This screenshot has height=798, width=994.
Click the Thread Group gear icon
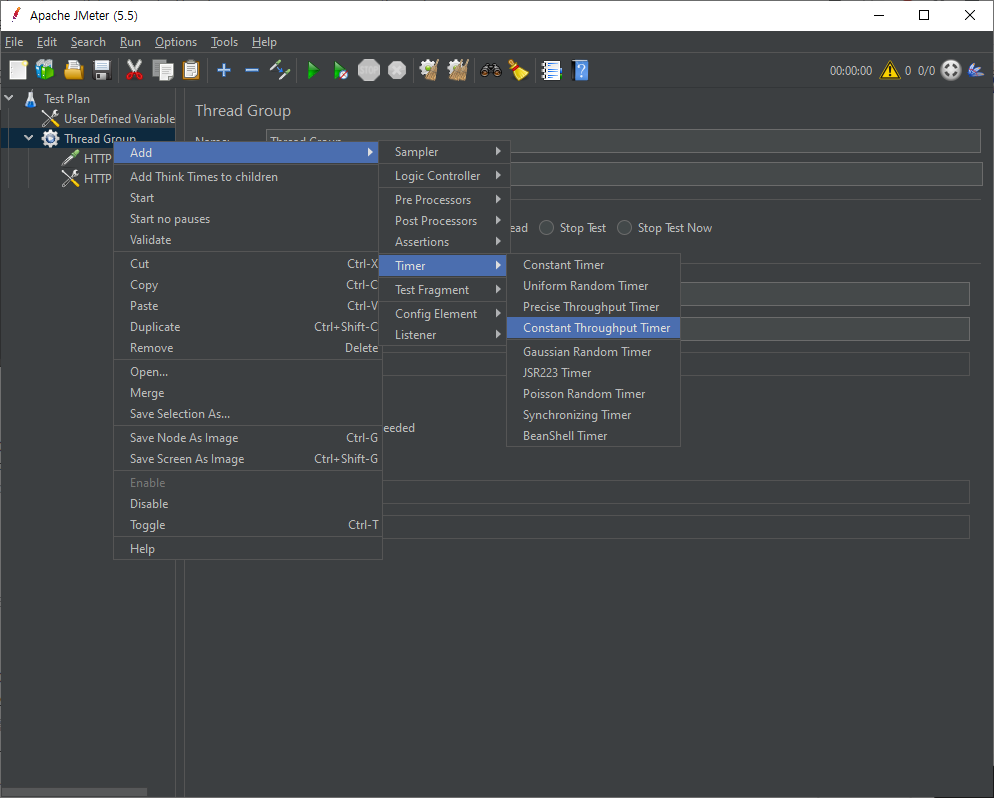click(50, 138)
